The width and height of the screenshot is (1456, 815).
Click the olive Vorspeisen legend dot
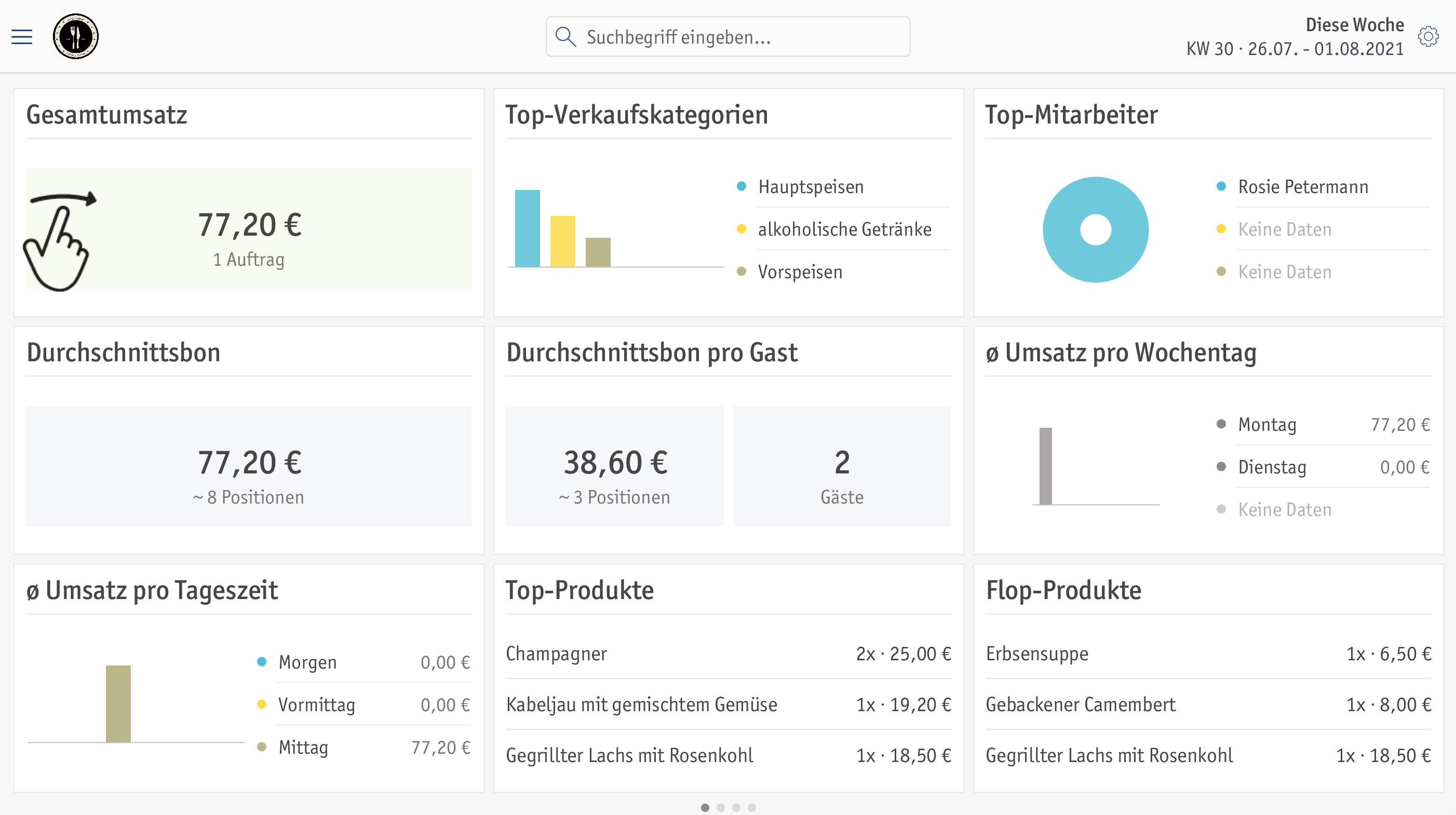pyautogui.click(x=742, y=271)
